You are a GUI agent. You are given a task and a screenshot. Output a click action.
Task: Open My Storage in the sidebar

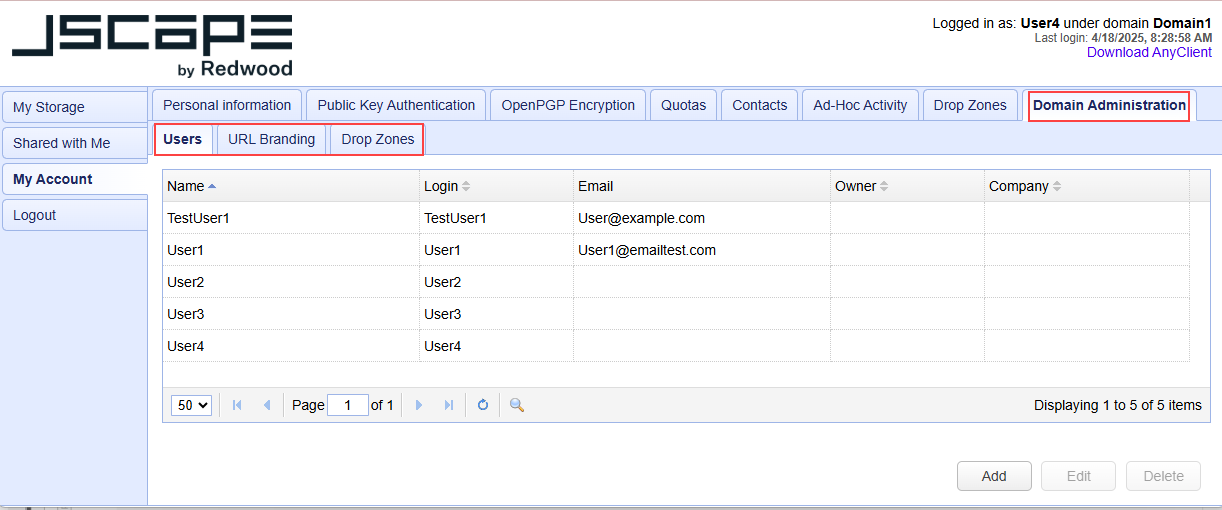click(49, 107)
